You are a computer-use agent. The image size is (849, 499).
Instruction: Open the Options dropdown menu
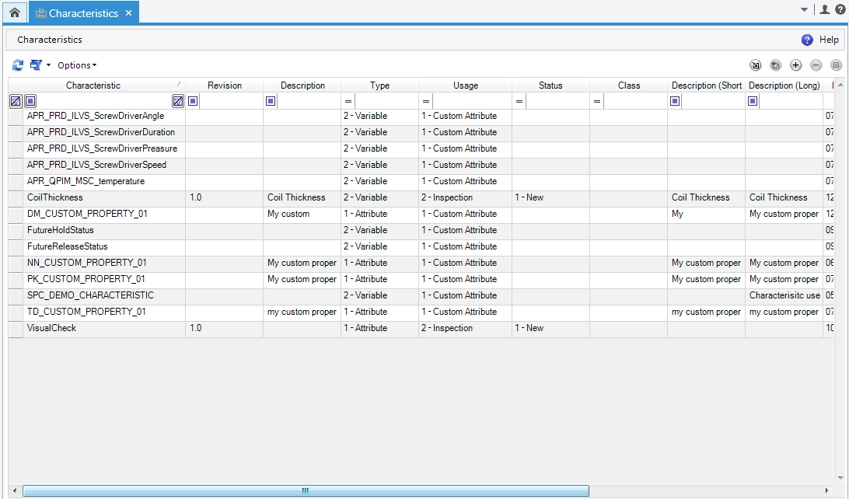click(x=77, y=65)
